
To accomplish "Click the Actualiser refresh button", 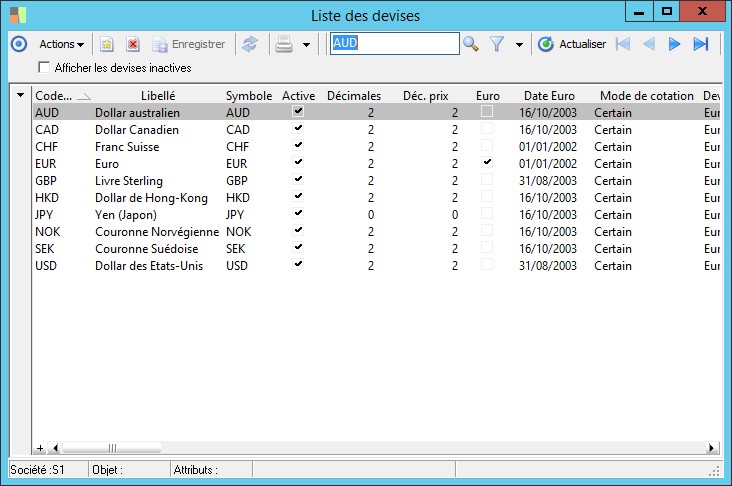I will click(x=571, y=44).
